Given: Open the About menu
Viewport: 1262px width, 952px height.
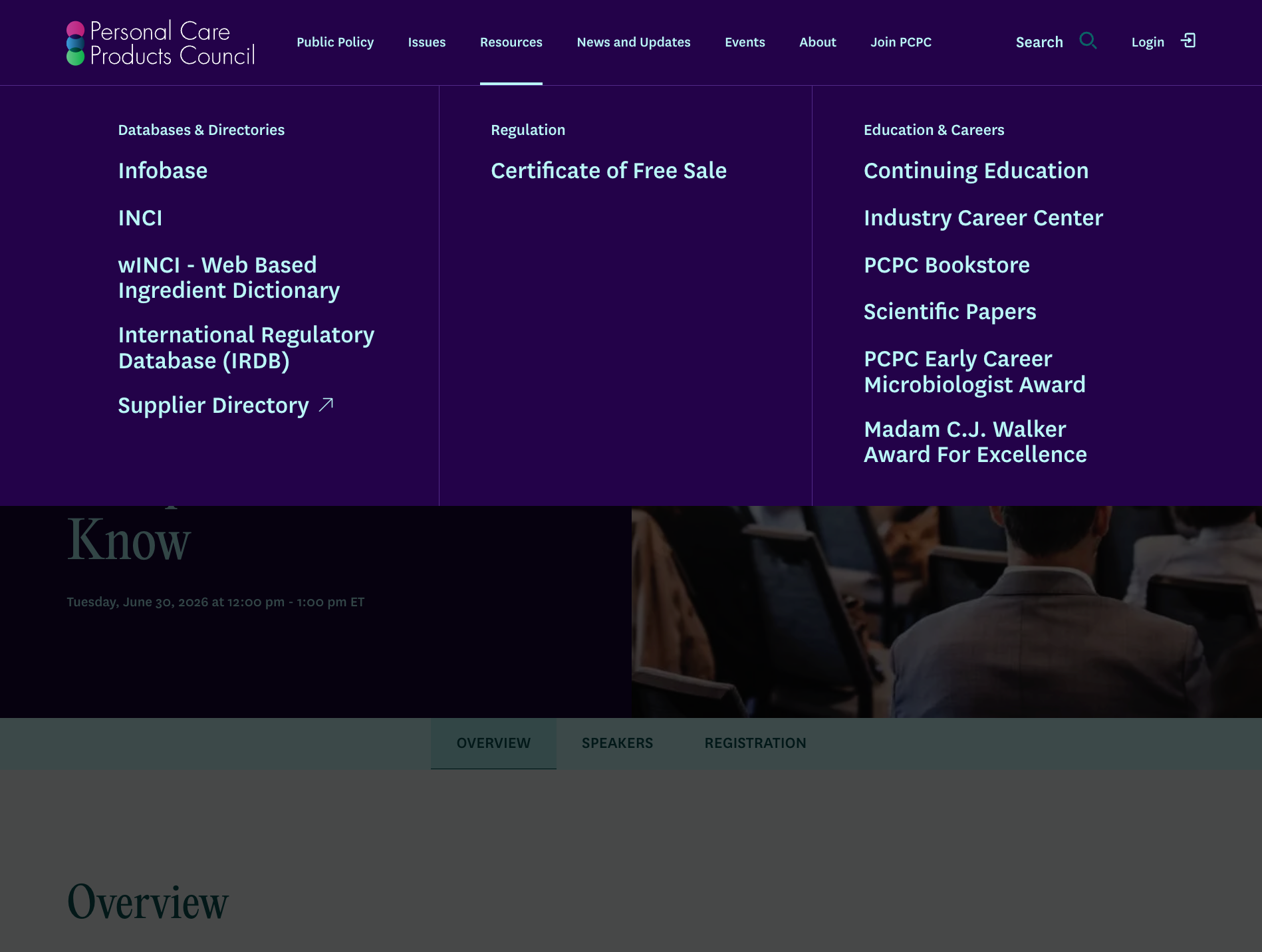Looking at the screenshot, I should point(818,42).
